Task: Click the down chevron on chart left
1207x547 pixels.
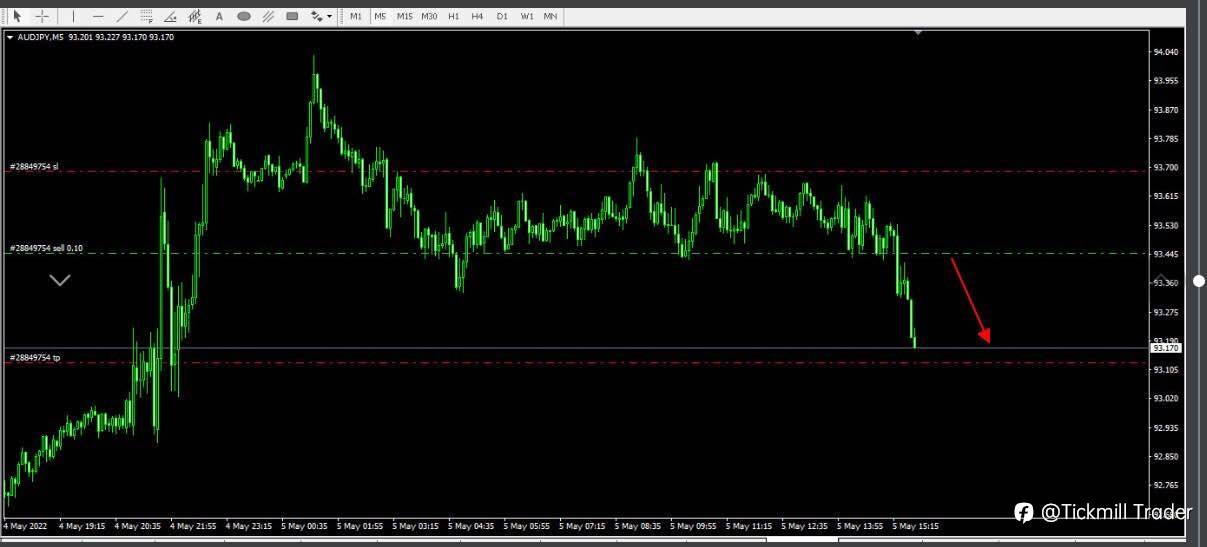Action: tap(60, 280)
